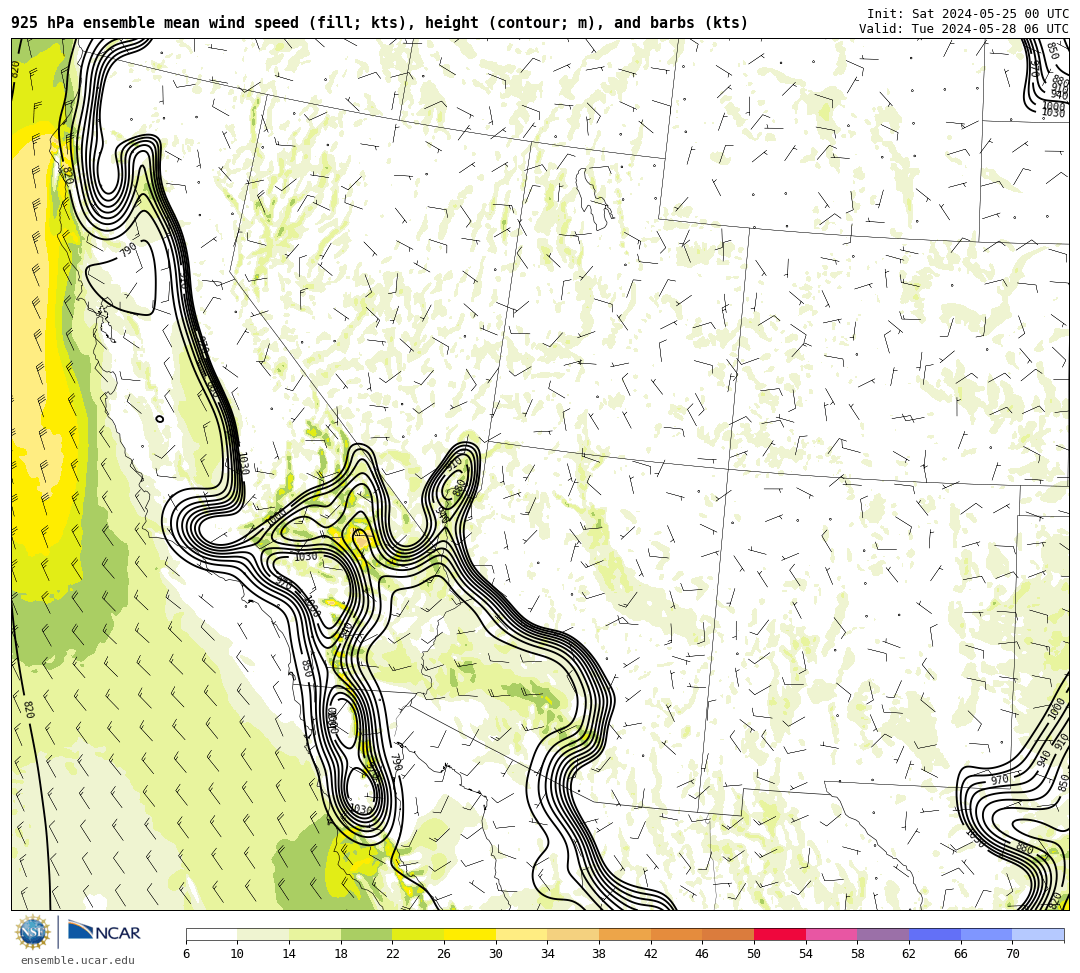Select the 925 hPa ensemble mean chart title

(x=380, y=23)
